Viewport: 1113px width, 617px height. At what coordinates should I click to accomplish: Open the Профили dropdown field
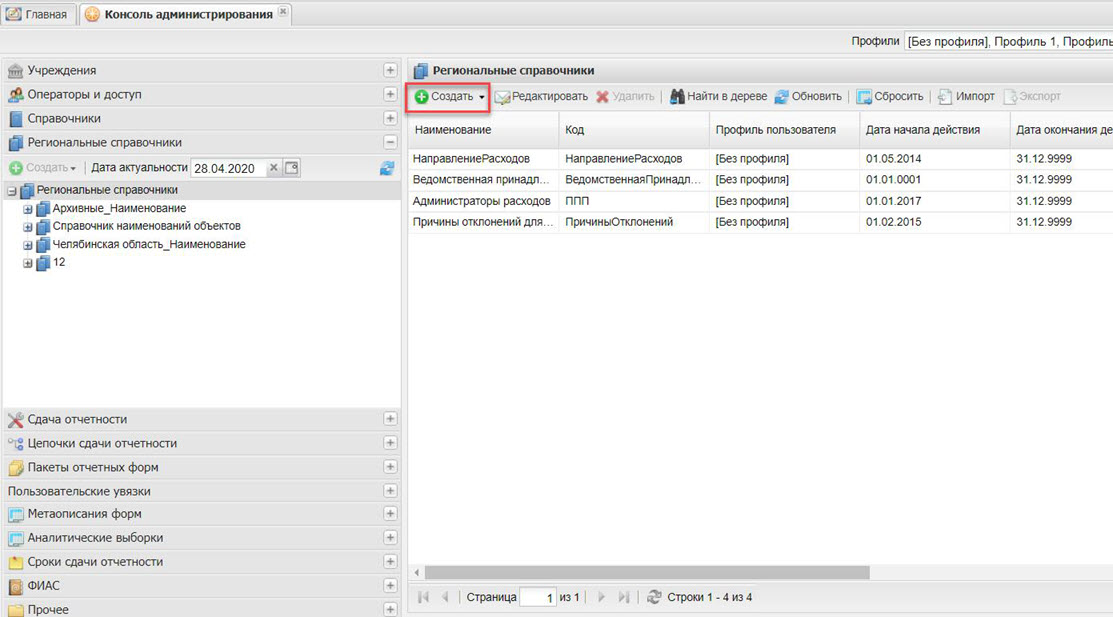[1007, 42]
